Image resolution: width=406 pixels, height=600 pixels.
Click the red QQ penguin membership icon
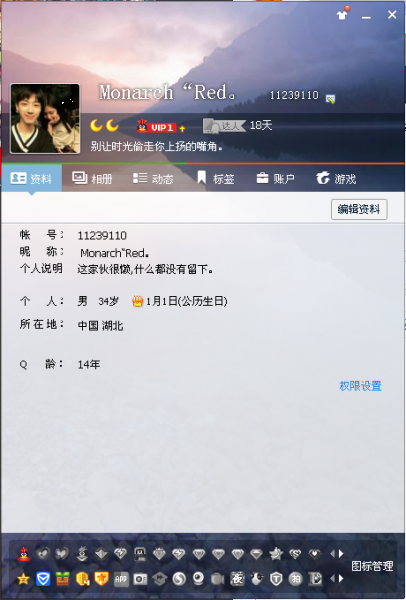click(x=24, y=554)
